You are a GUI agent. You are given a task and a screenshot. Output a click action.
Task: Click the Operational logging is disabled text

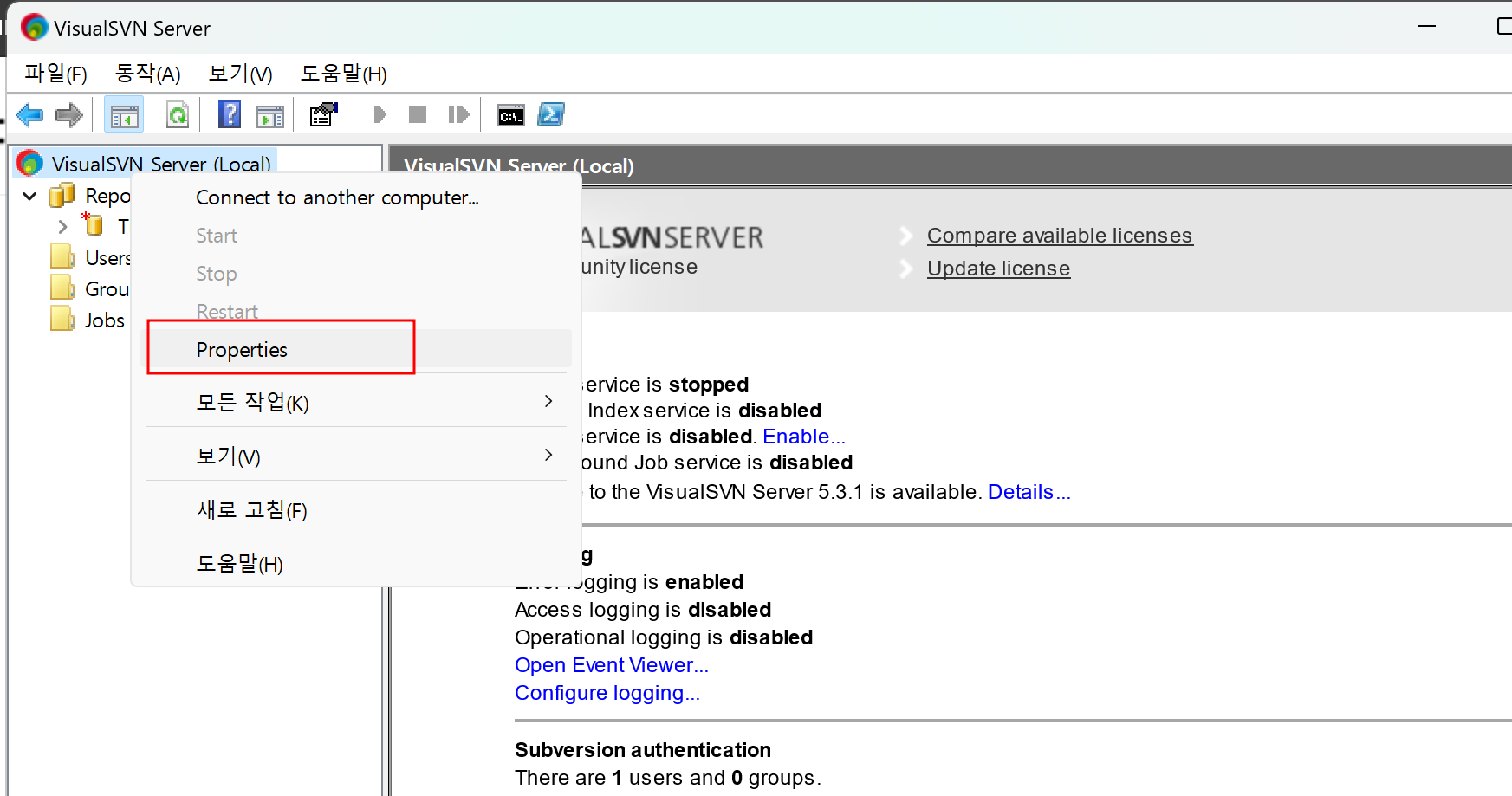point(664,637)
